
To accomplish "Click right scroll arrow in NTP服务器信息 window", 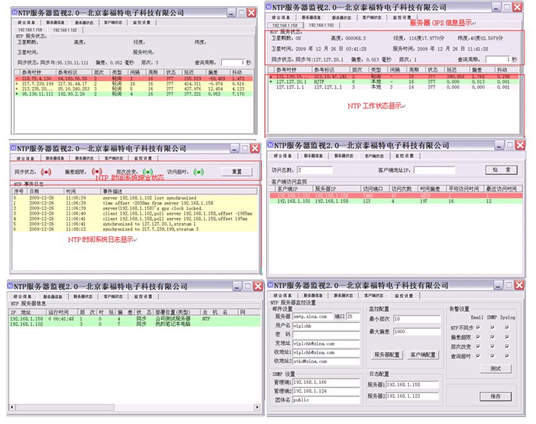I will click(x=257, y=407).
